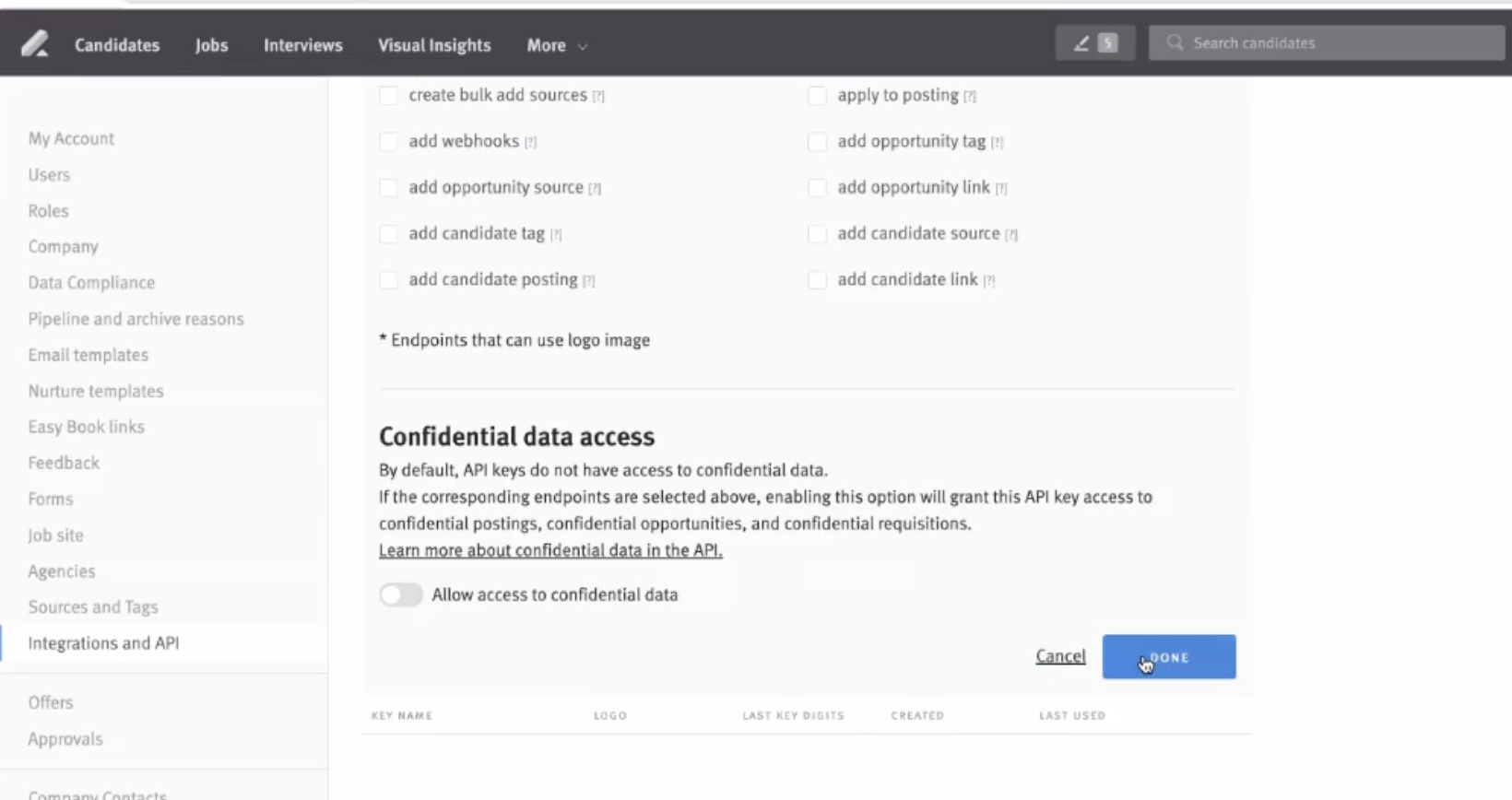Image resolution: width=1512 pixels, height=800 pixels.
Task: Select Sources and Tags in sidebar
Action: tap(93, 607)
